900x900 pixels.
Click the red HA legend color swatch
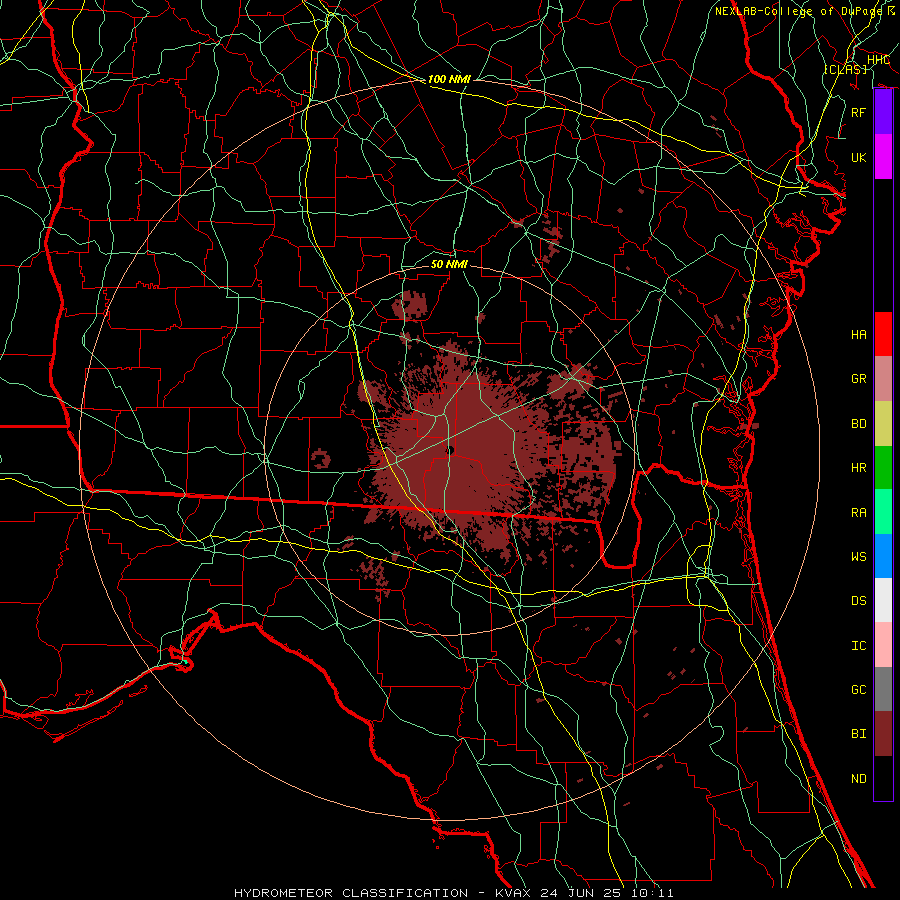coord(883,334)
